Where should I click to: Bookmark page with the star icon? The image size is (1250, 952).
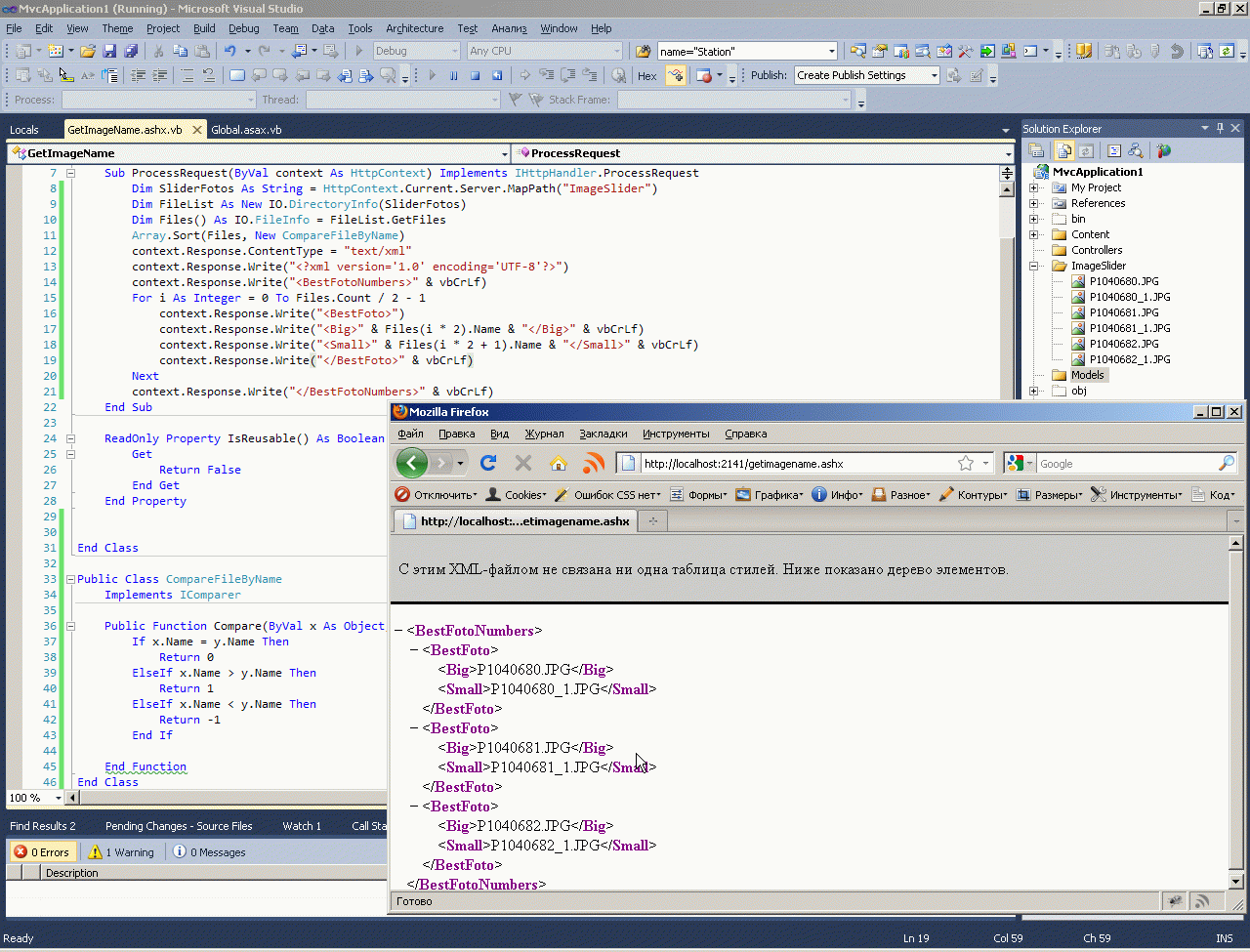coord(966,463)
